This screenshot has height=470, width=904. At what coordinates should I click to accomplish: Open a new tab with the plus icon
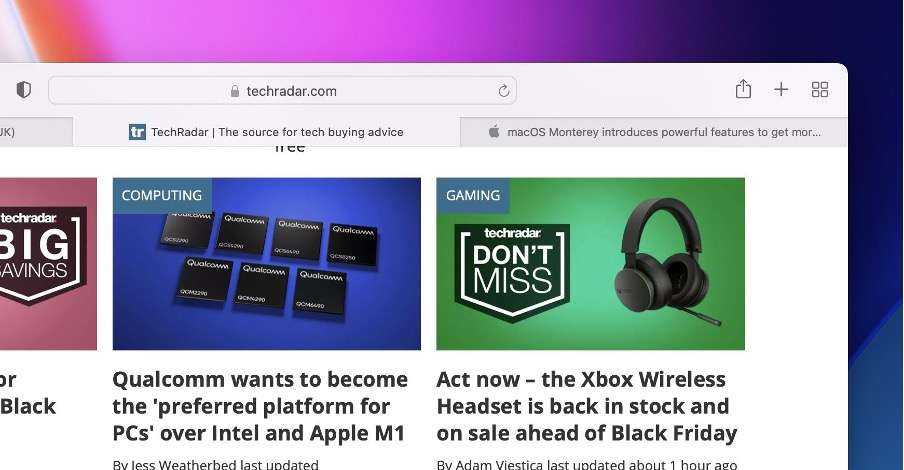(781, 89)
